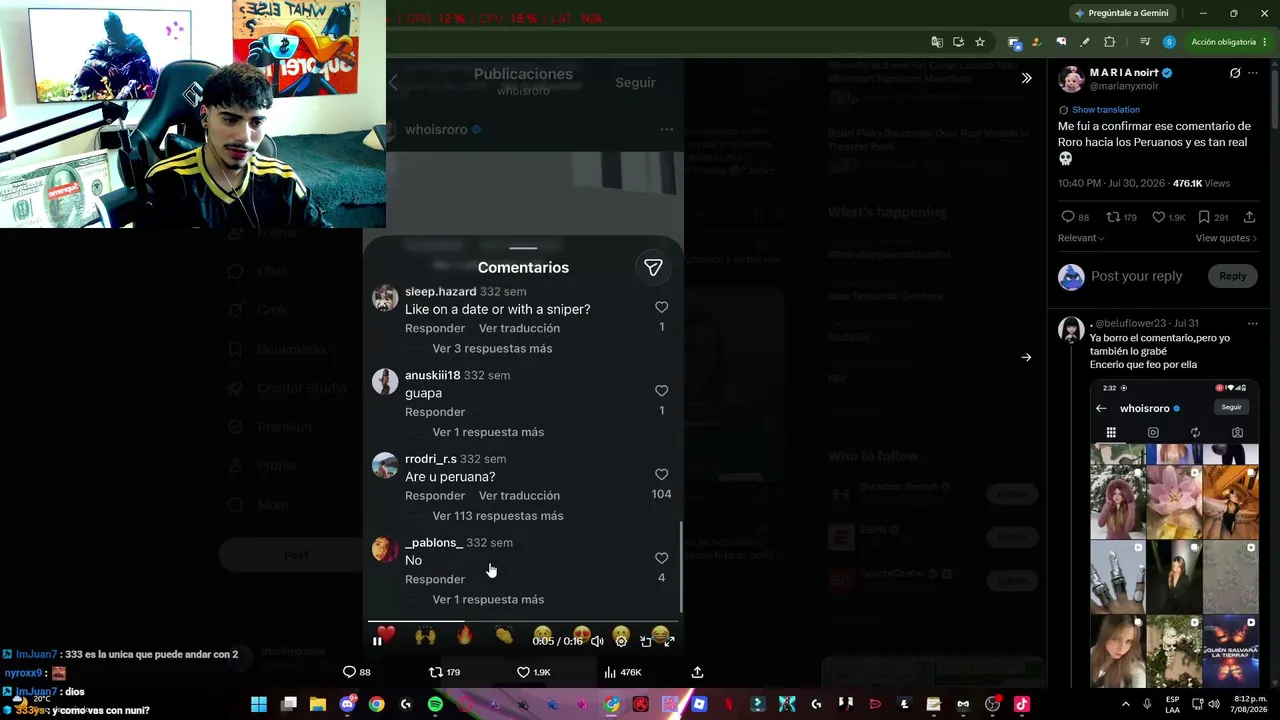Open the Windows Start menu
The image size is (1280, 720).
click(x=259, y=704)
